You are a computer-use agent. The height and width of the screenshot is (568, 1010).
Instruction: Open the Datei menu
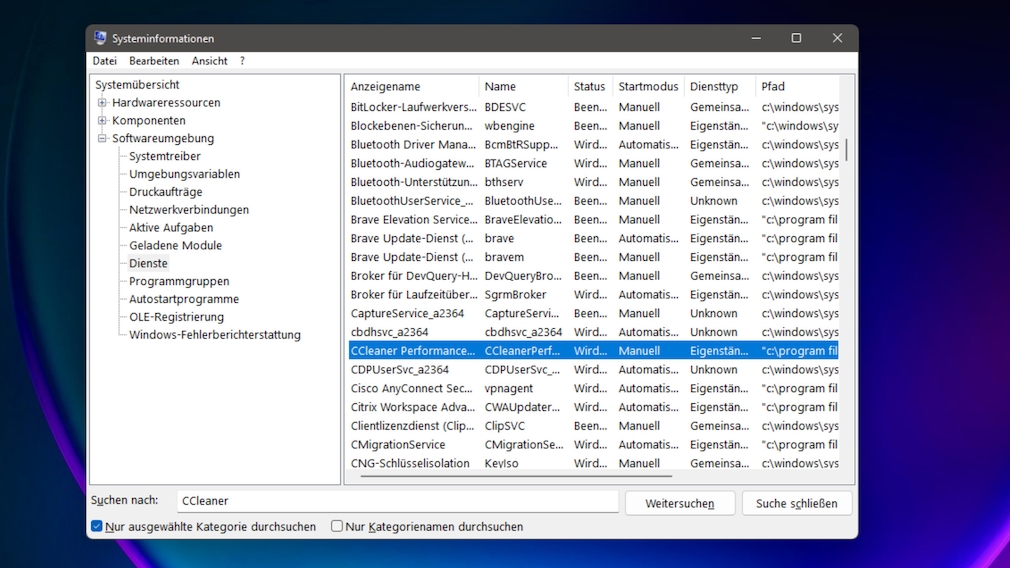coord(104,61)
